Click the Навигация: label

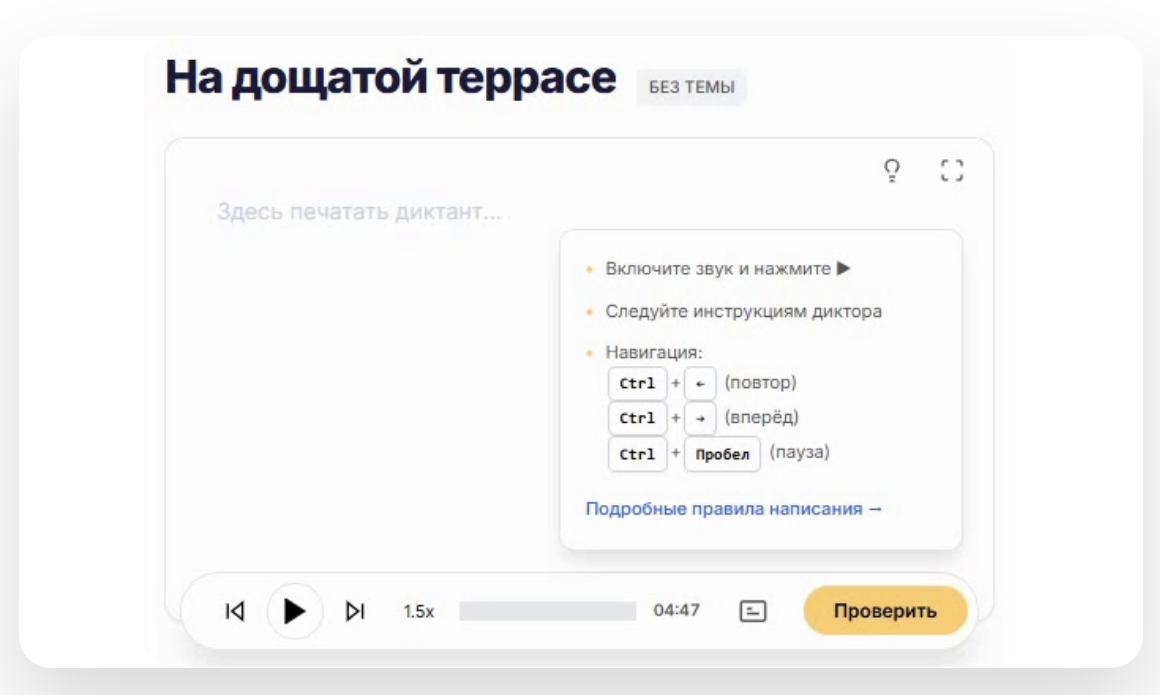click(654, 352)
